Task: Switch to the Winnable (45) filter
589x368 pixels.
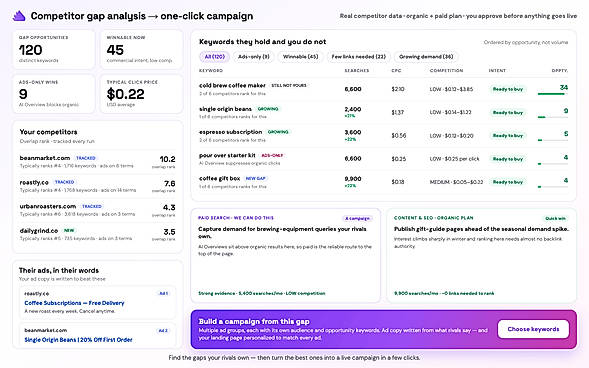Action: tap(300, 57)
